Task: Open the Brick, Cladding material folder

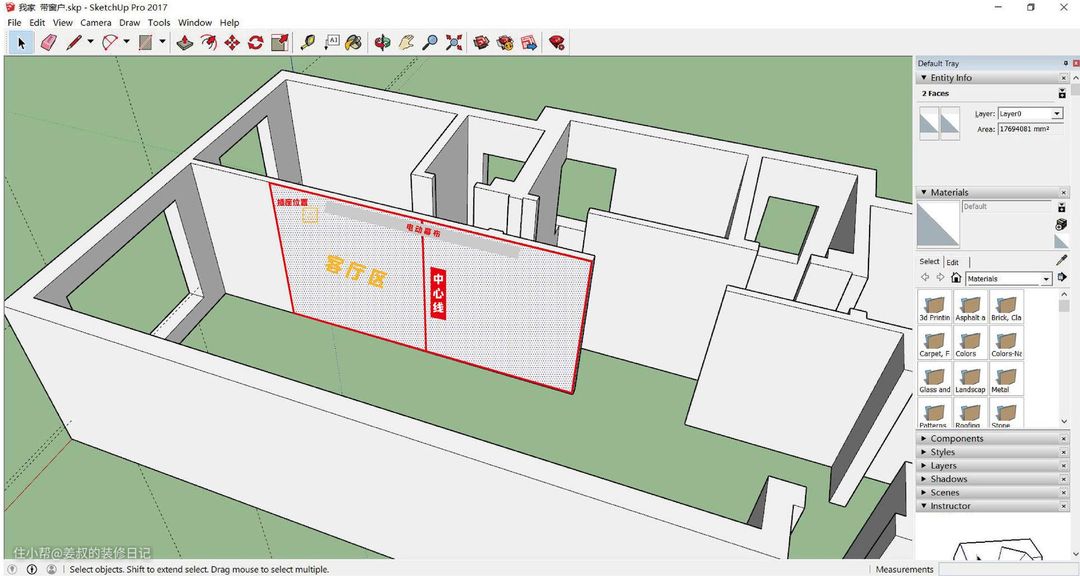Action: [1006, 306]
